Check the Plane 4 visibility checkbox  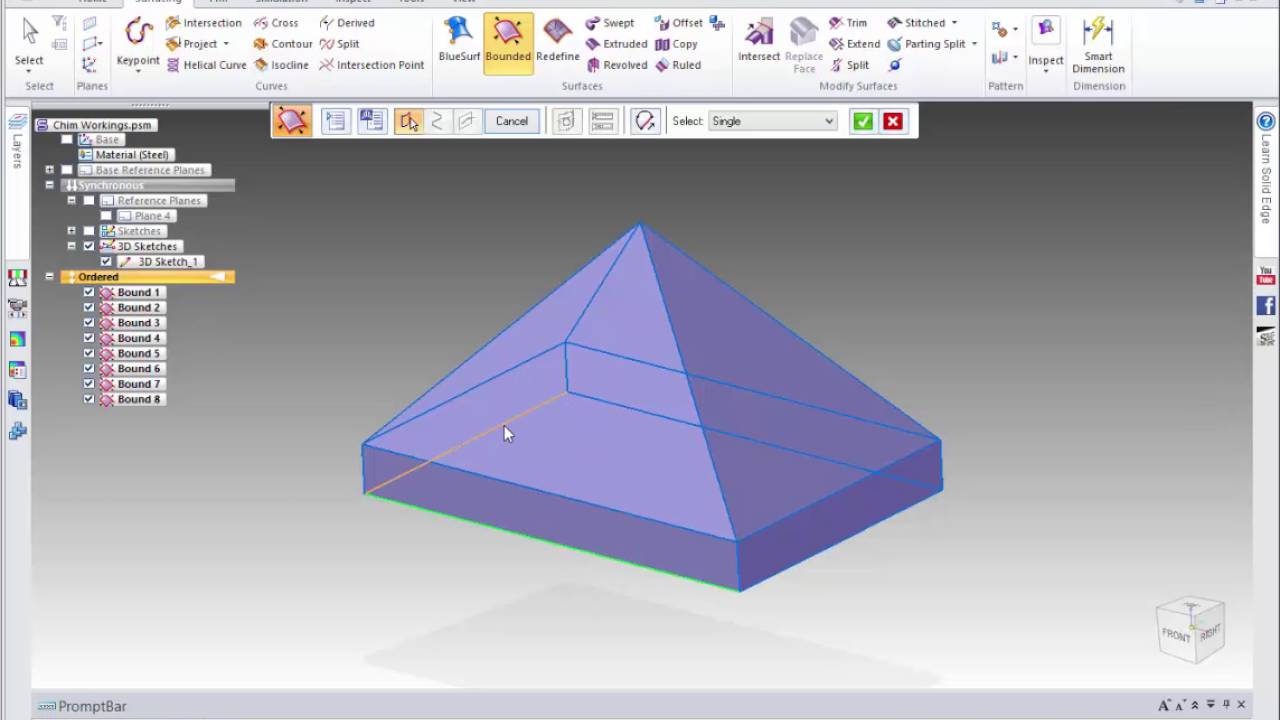coord(106,216)
